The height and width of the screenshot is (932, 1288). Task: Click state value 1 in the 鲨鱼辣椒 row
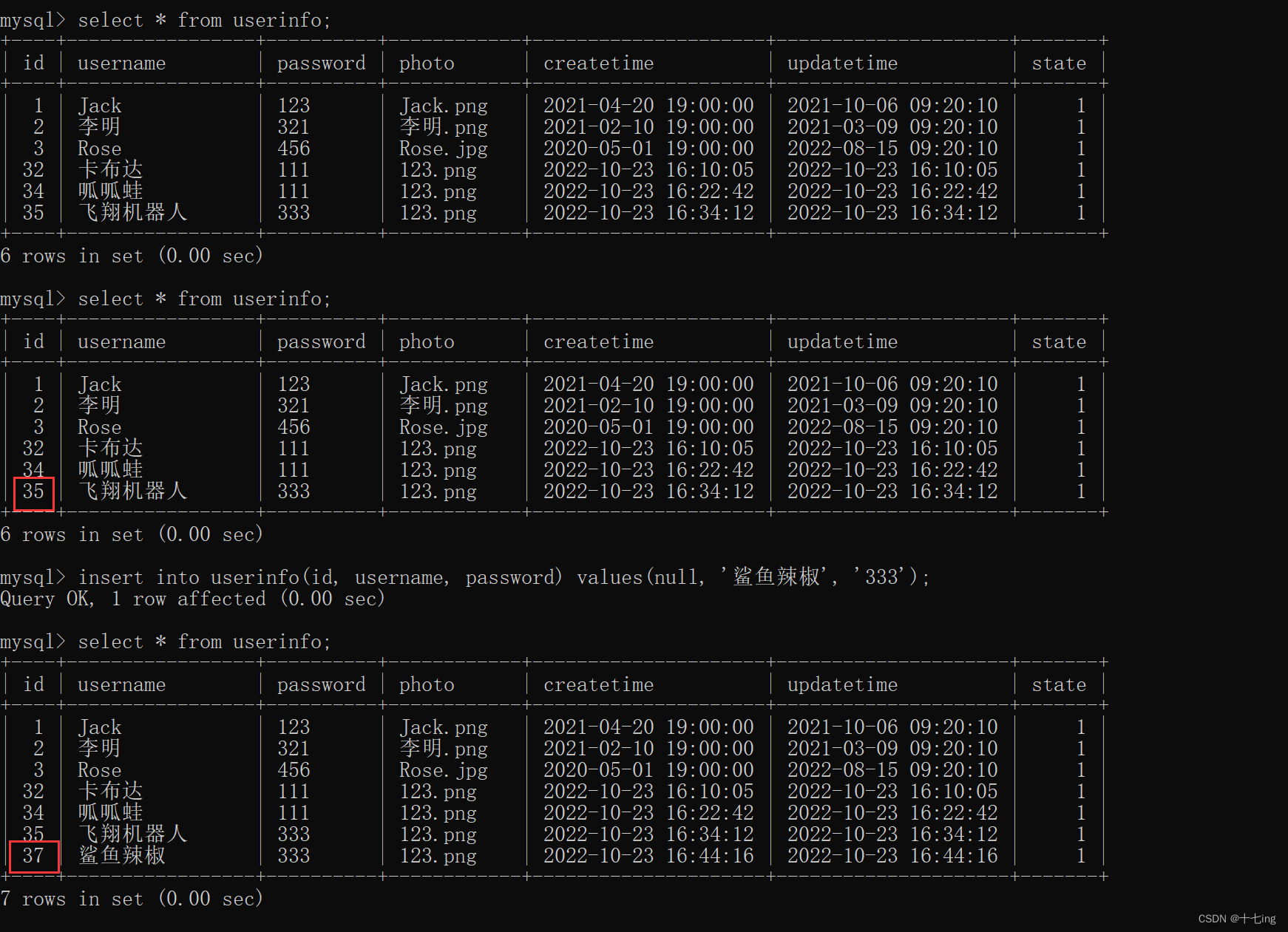(x=1081, y=856)
